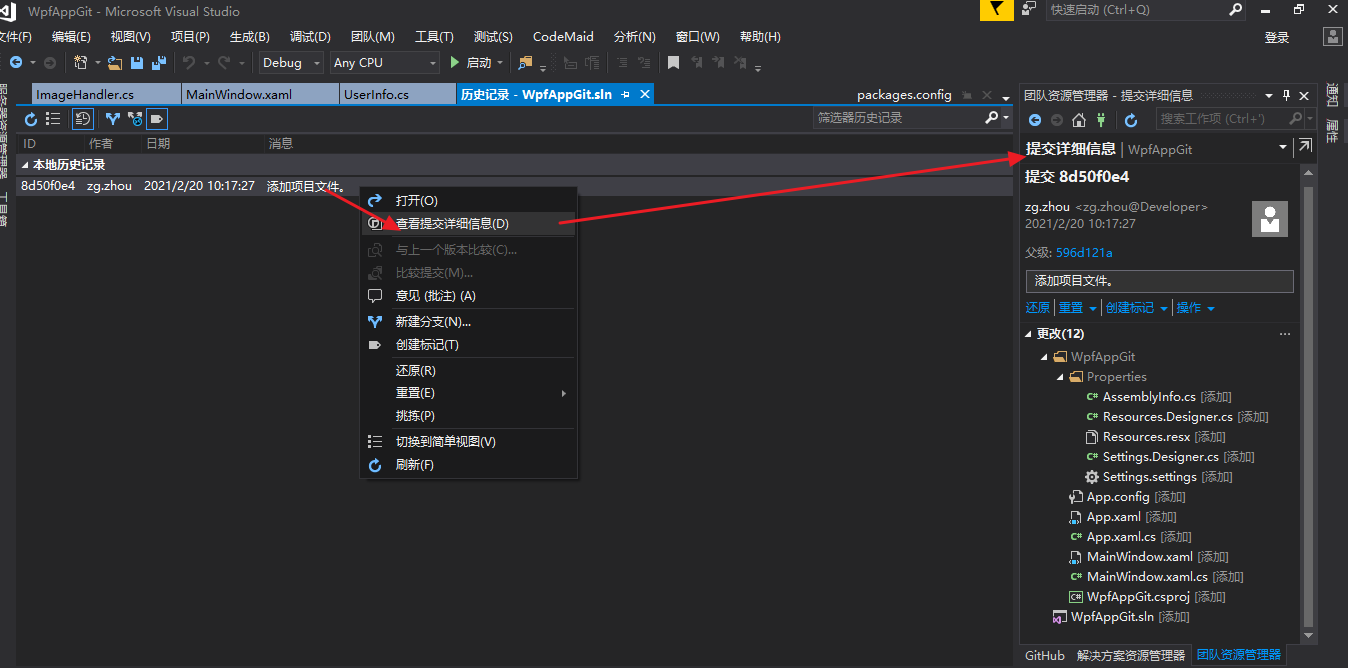Click the blue navigate backward arrow in main toolbar
Viewport: 1348px width, 668px height.
[16, 62]
